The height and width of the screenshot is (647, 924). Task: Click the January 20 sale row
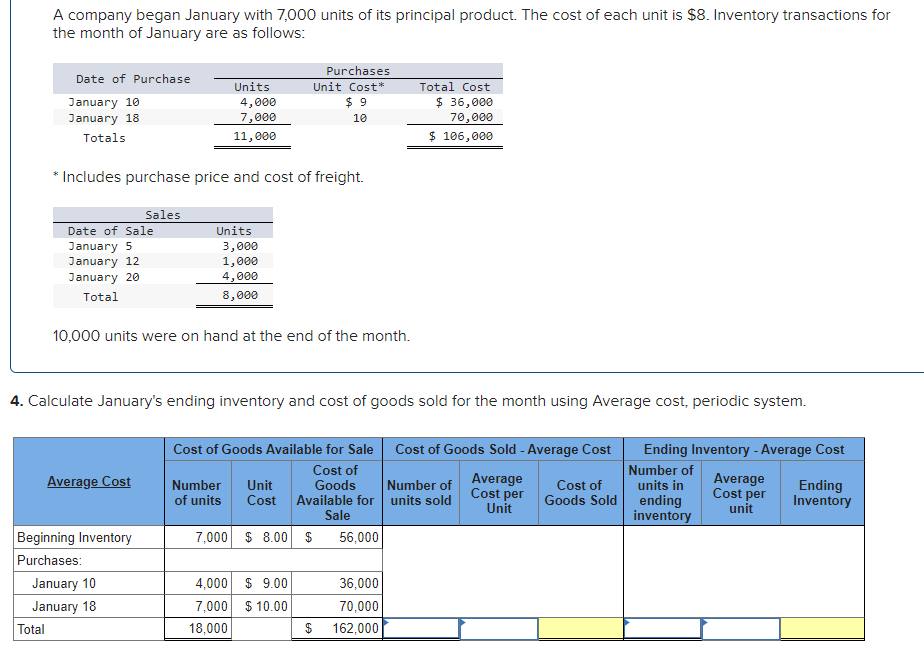pyautogui.click(x=163, y=277)
